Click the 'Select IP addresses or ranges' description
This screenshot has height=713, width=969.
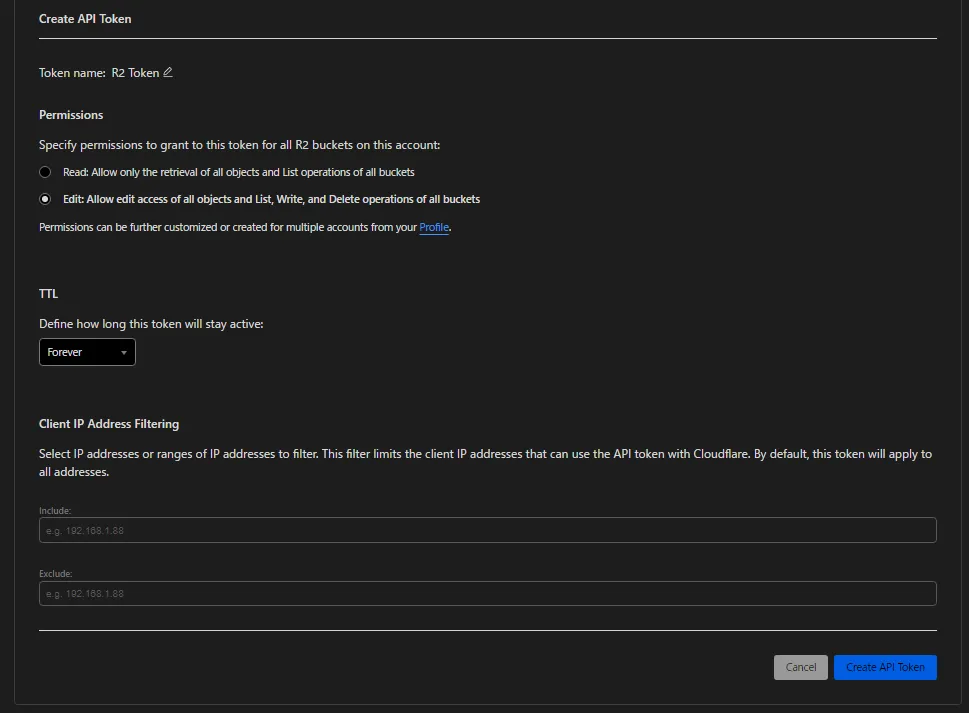point(485,463)
